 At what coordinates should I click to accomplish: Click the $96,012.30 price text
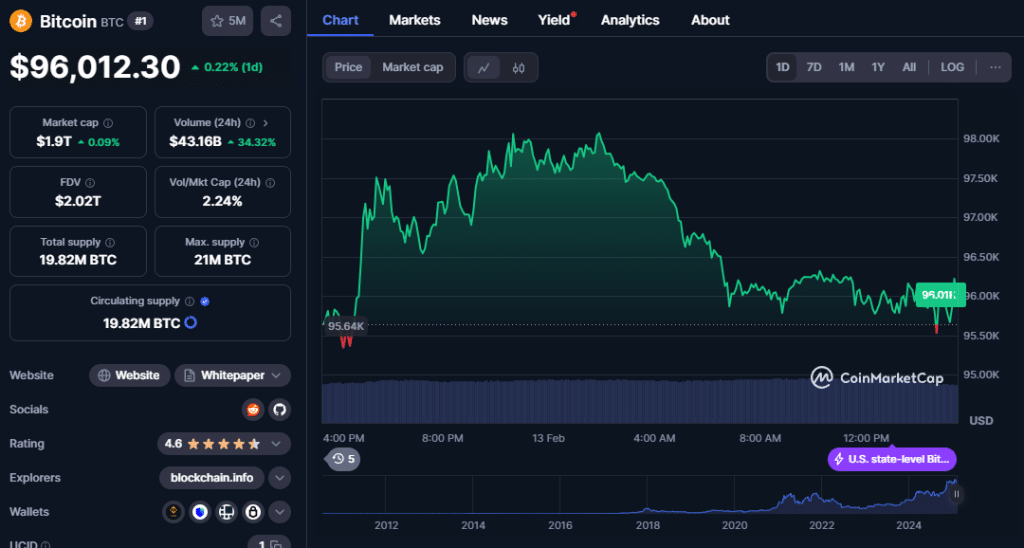95,67
